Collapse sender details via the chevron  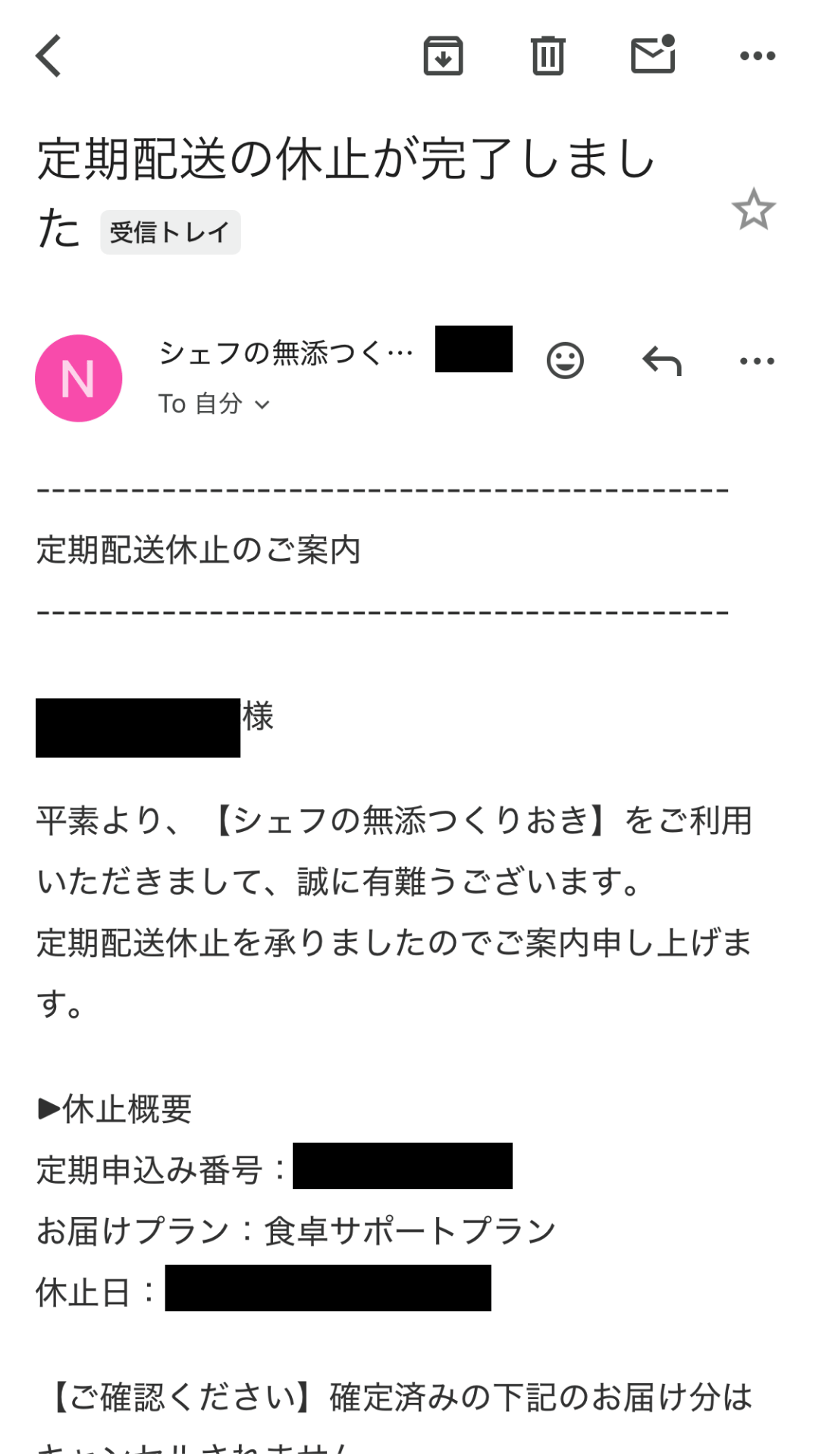point(264,406)
